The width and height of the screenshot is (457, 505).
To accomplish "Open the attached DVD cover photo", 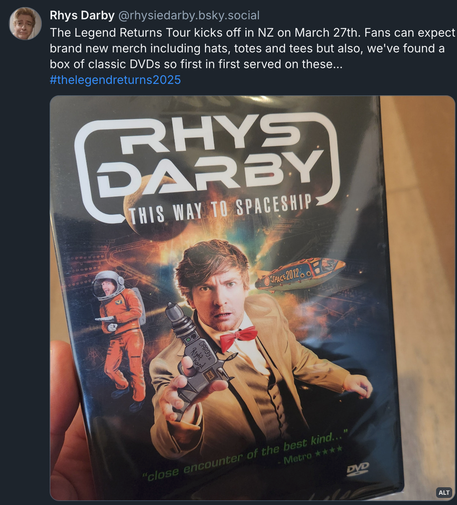I will (x=252, y=298).
